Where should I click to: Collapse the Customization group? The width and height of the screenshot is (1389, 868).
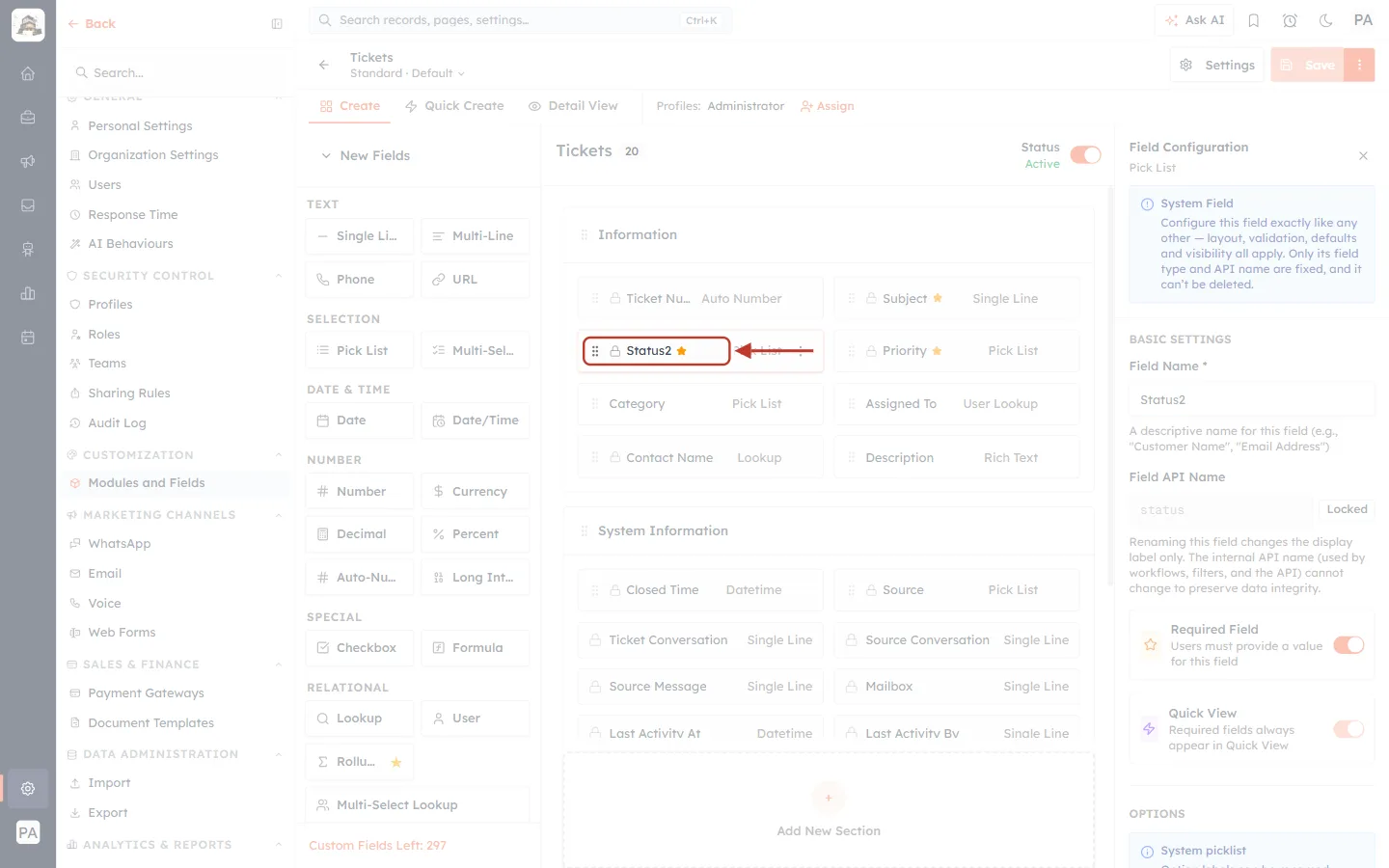[x=279, y=455]
